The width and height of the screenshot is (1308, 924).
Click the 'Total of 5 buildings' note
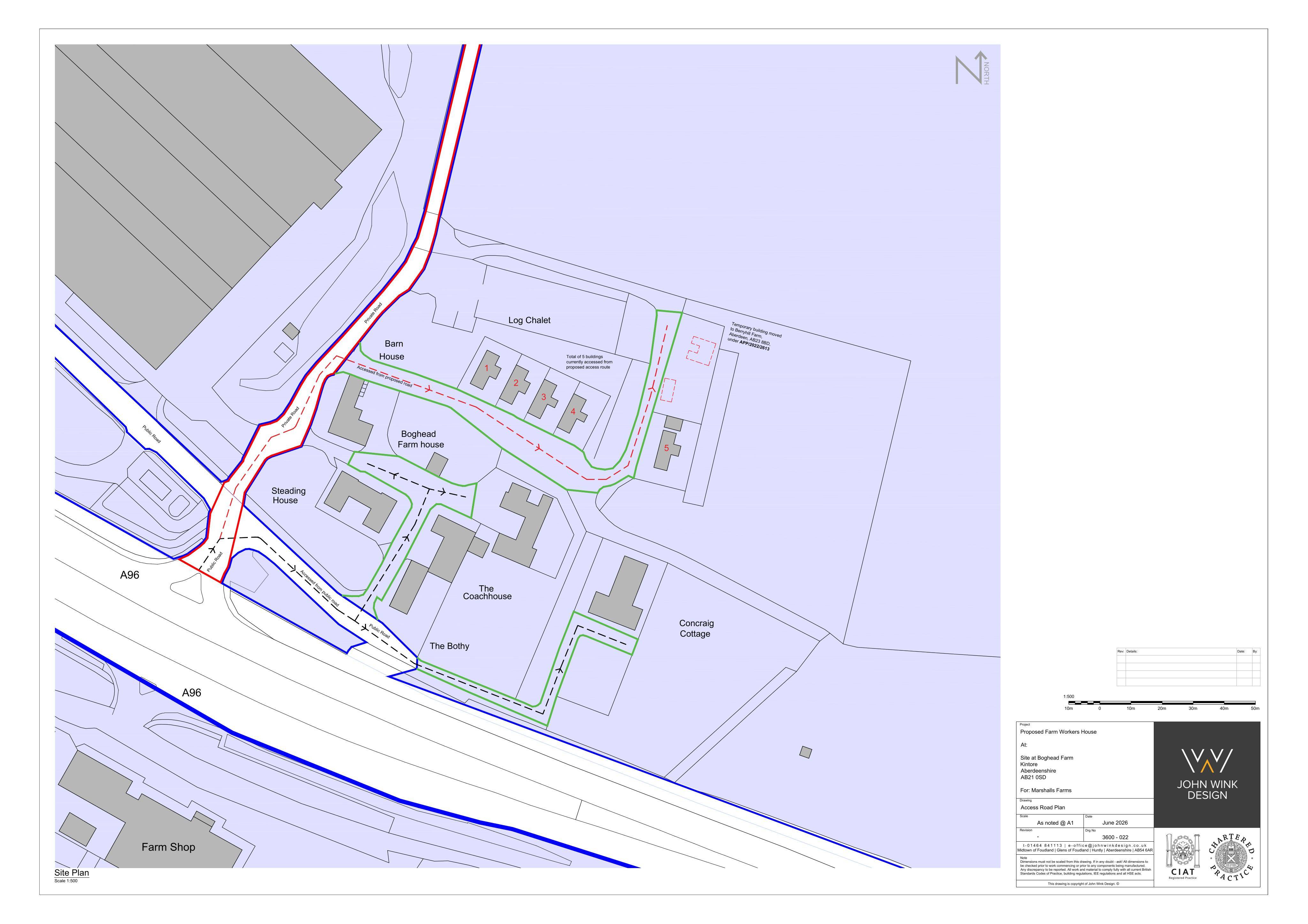click(x=589, y=362)
